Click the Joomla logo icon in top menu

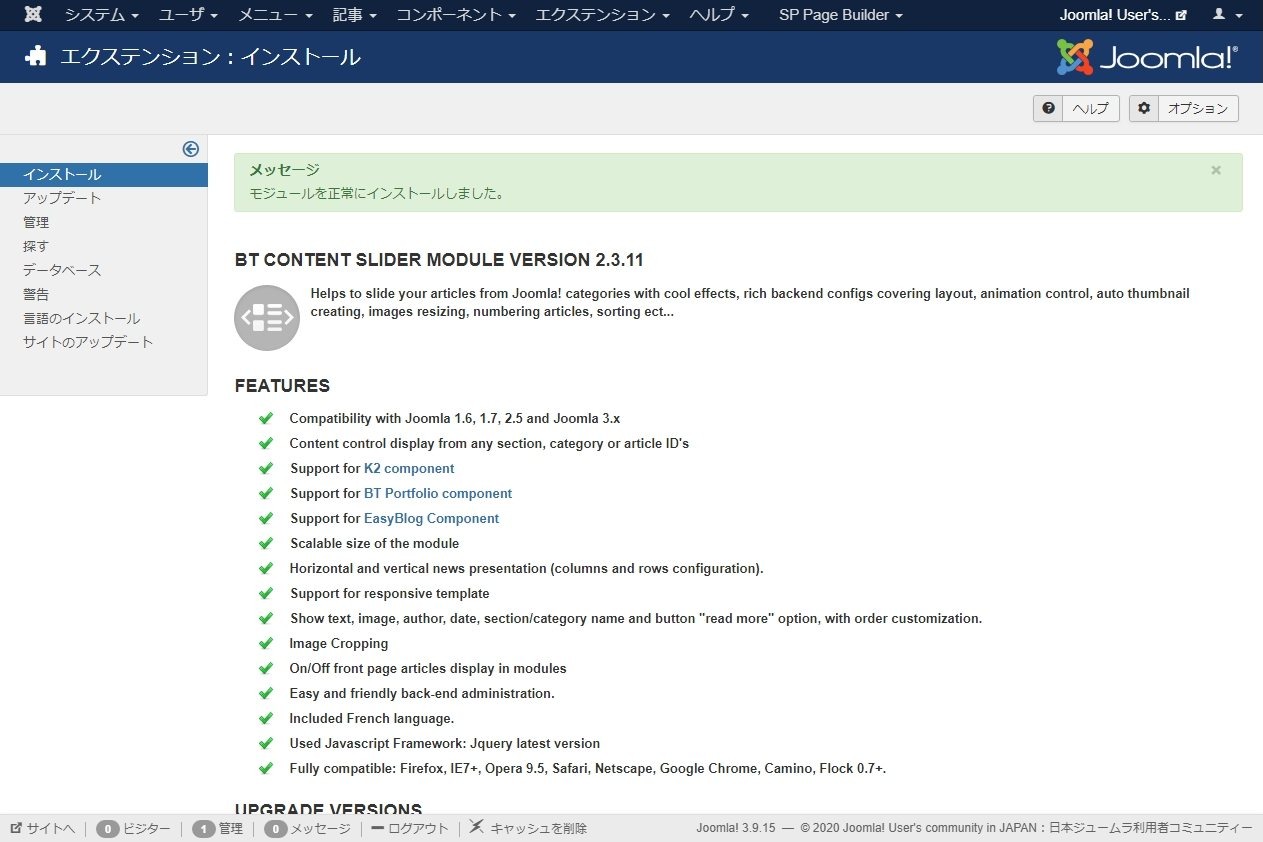(33, 15)
